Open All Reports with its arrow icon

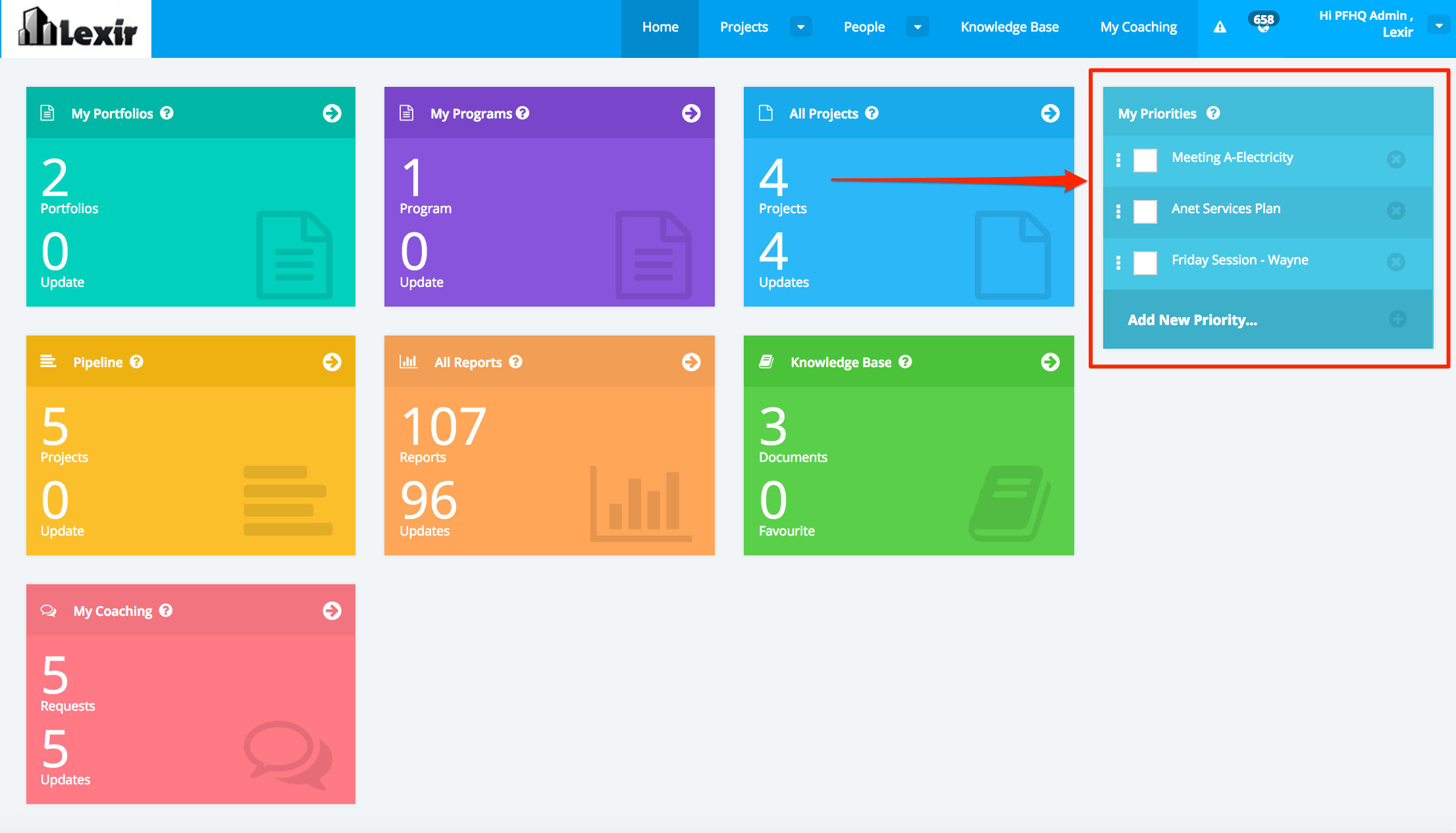(x=690, y=362)
